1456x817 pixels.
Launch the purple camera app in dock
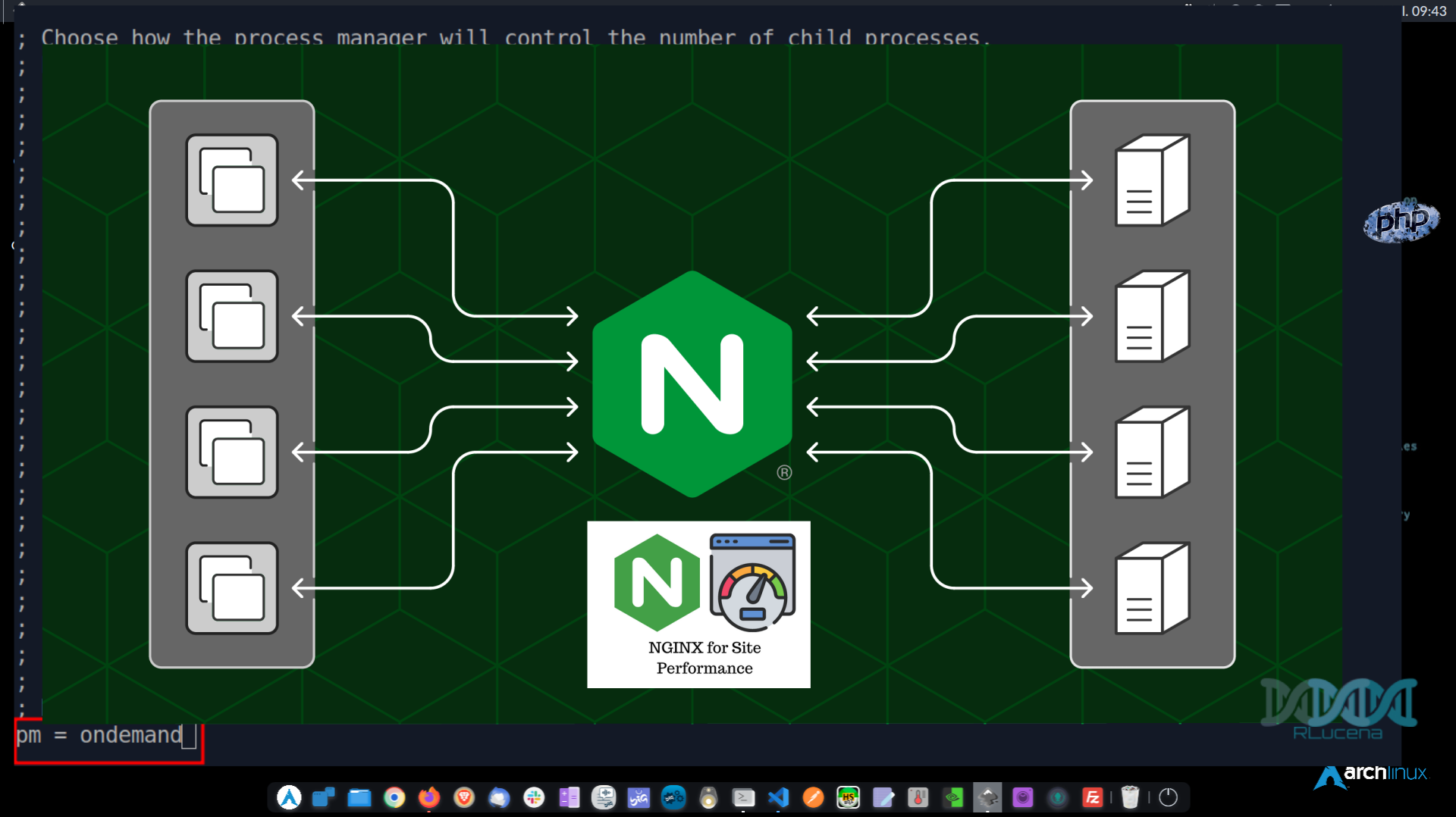(x=1022, y=797)
